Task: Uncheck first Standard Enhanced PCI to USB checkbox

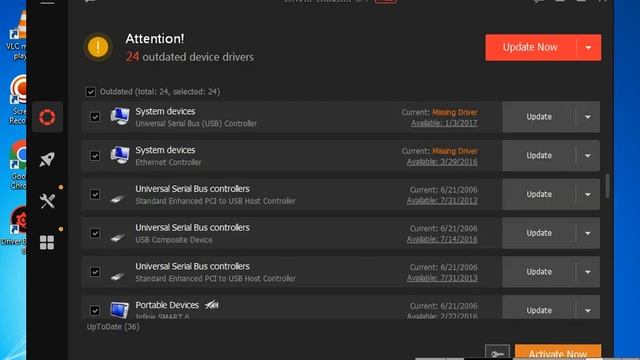Action: 95,194
